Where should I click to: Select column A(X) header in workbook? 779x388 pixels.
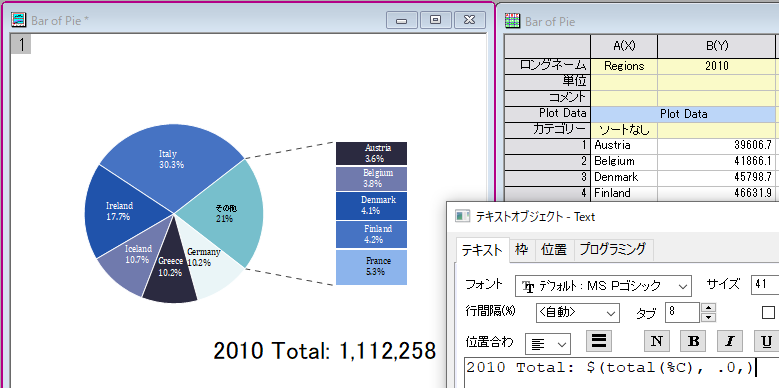(x=624, y=46)
